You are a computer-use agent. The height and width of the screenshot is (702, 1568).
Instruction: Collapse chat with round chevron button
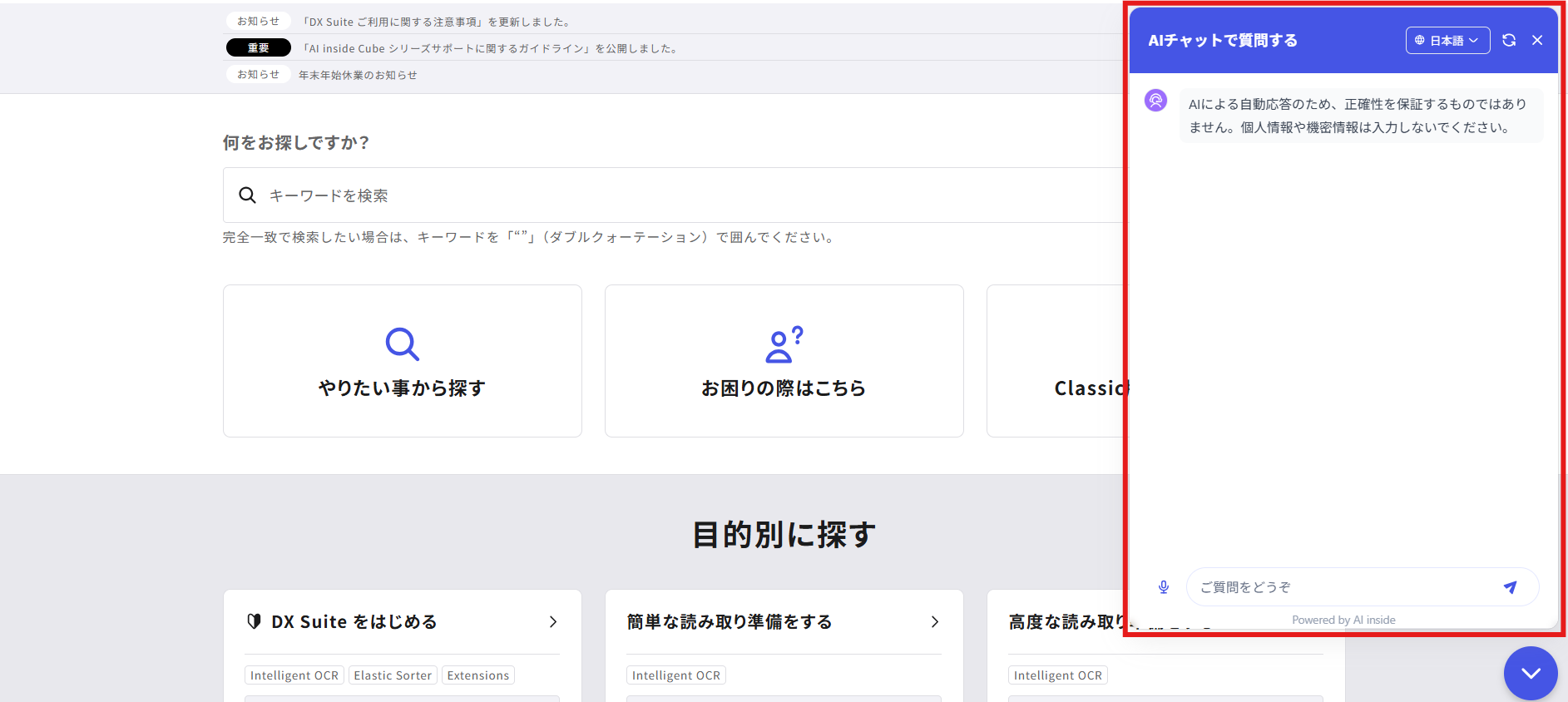tap(1531, 673)
